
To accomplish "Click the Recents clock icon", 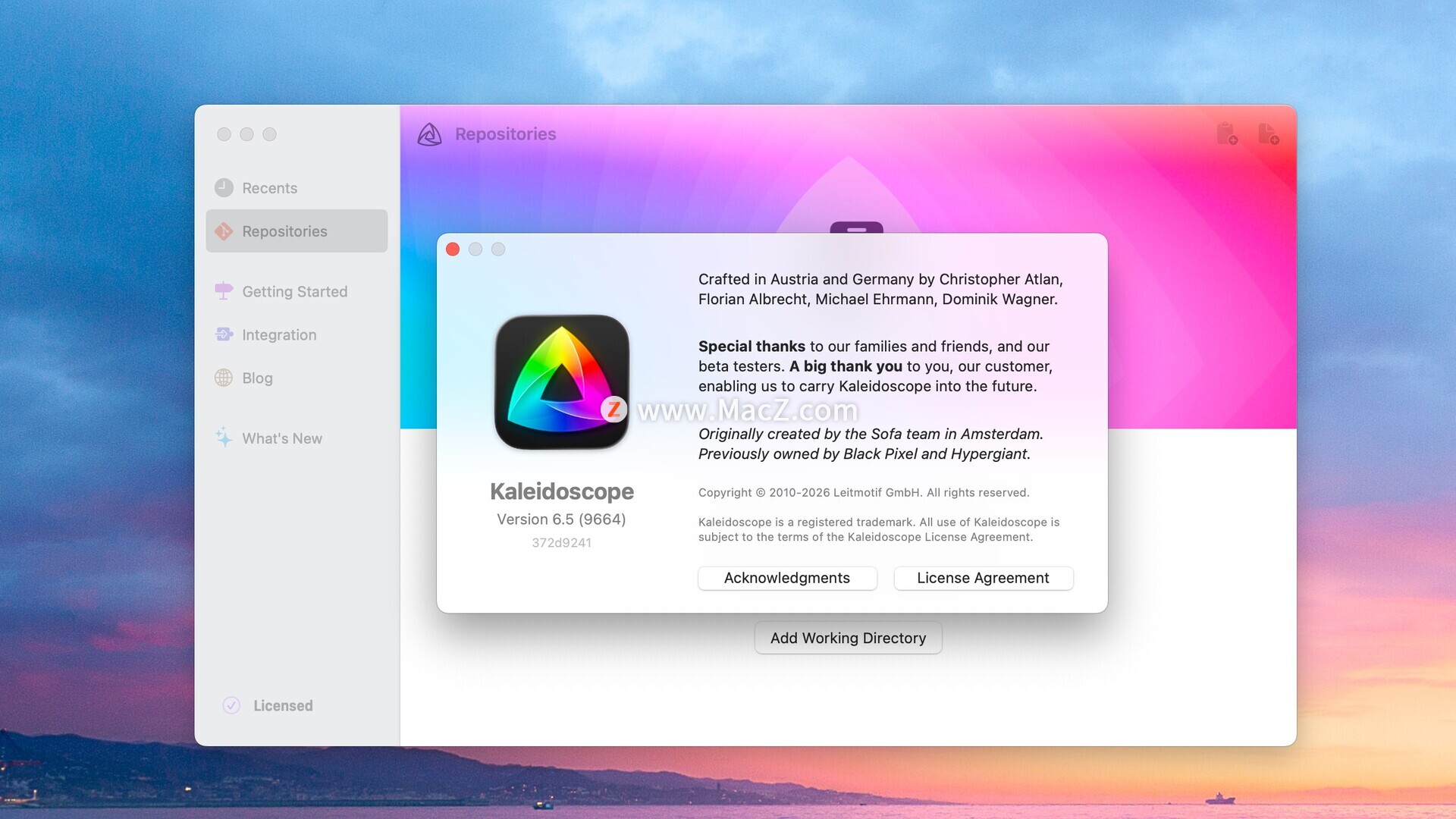I will pos(224,188).
